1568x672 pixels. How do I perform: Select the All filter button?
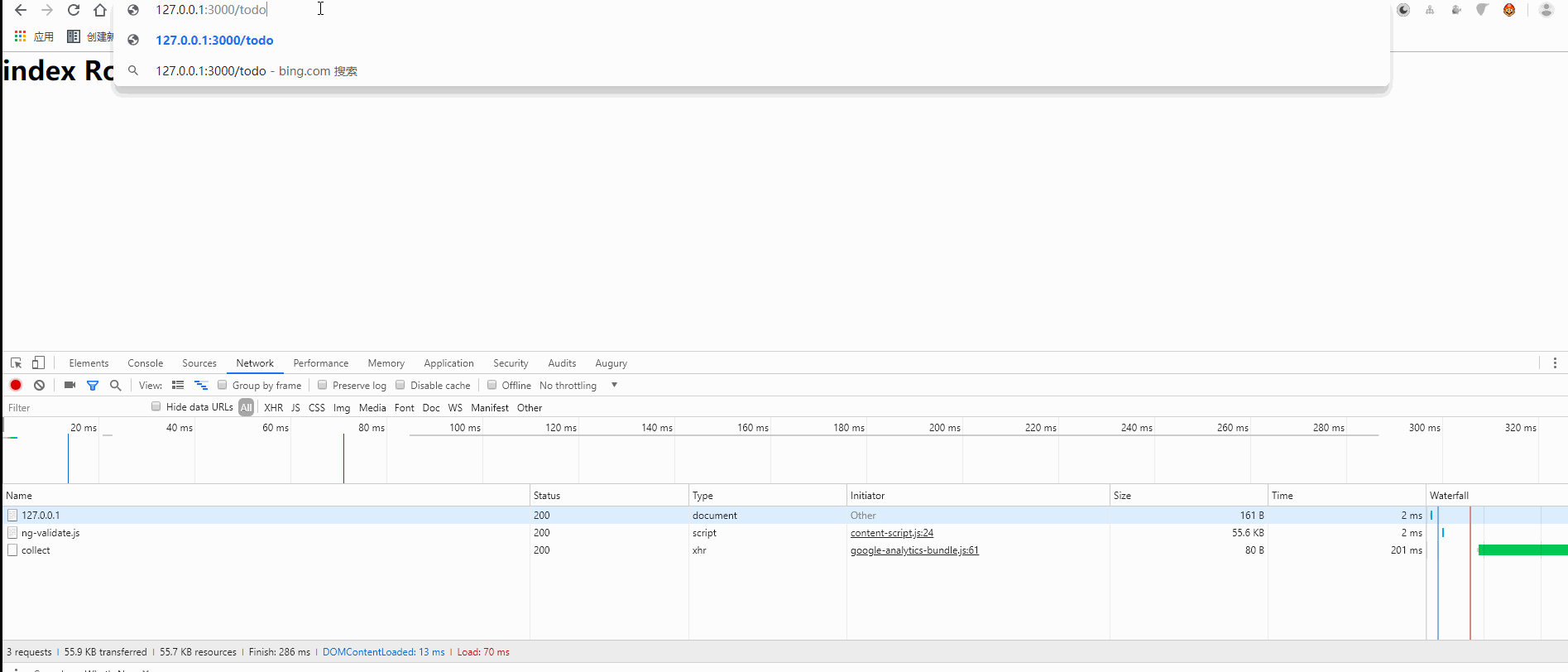pyautogui.click(x=247, y=408)
